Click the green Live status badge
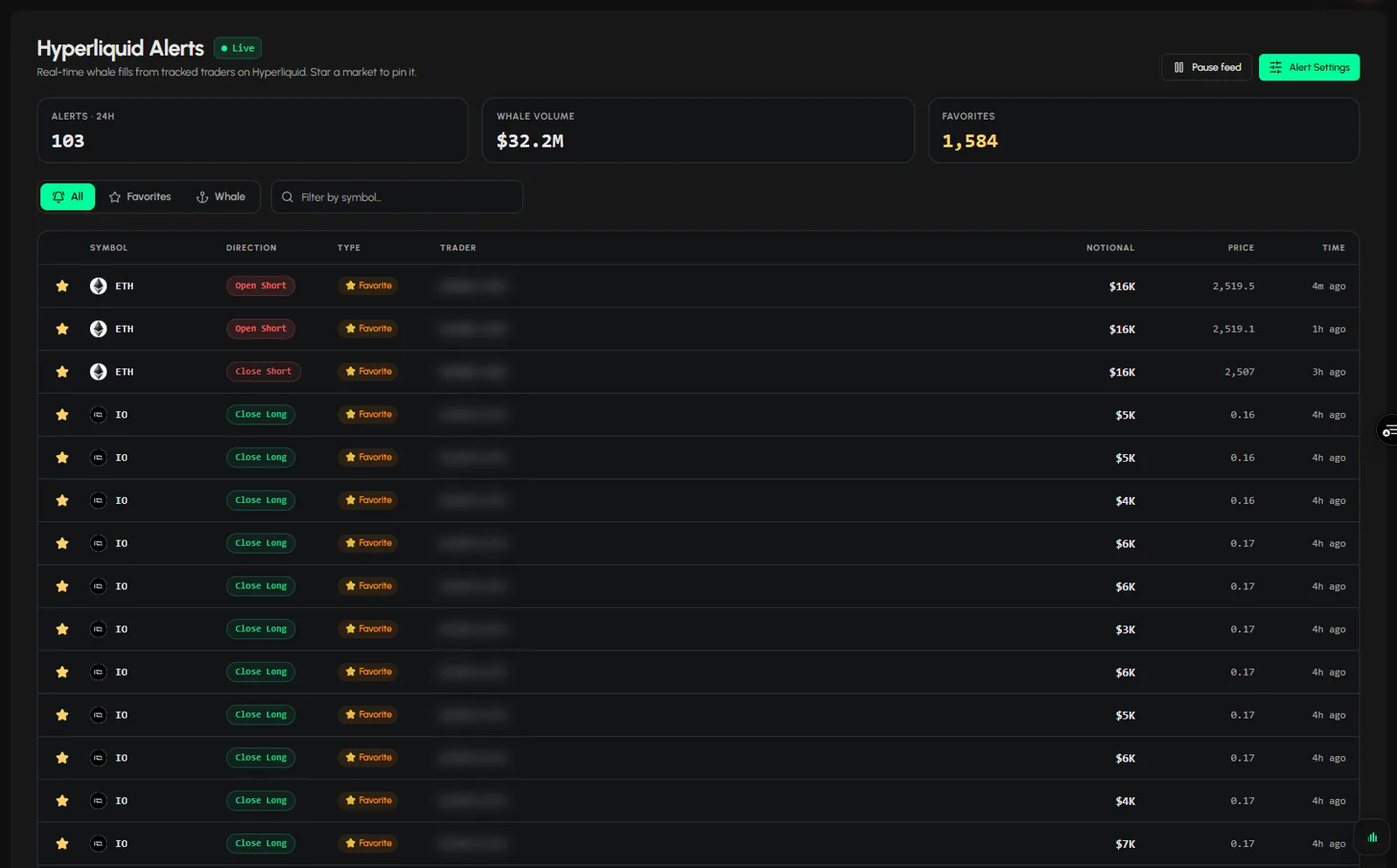This screenshot has width=1397, height=868. [x=237, y=48]
